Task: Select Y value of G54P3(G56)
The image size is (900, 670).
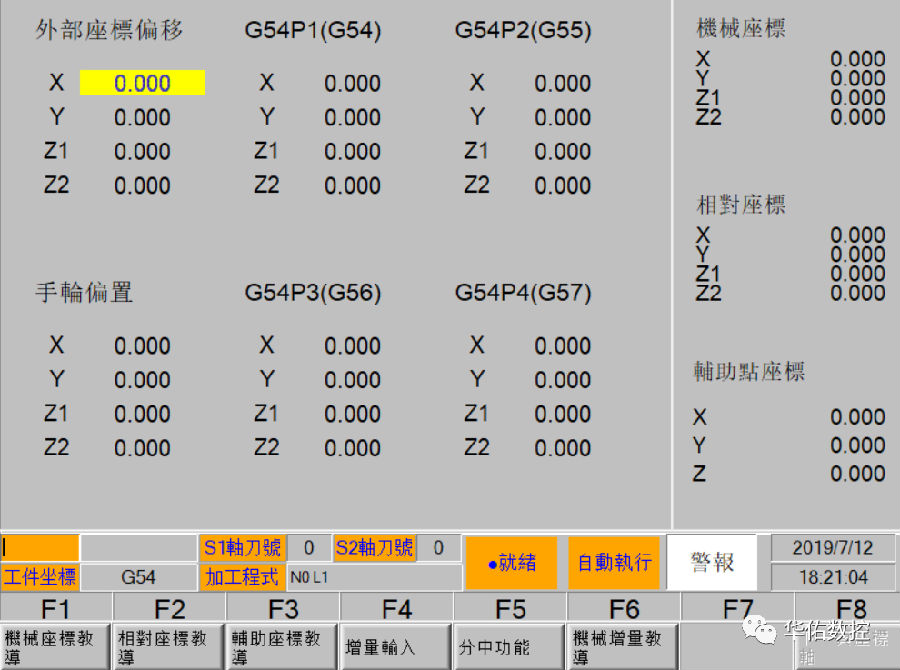Action: pyautogui.click(x=352, y=380)
